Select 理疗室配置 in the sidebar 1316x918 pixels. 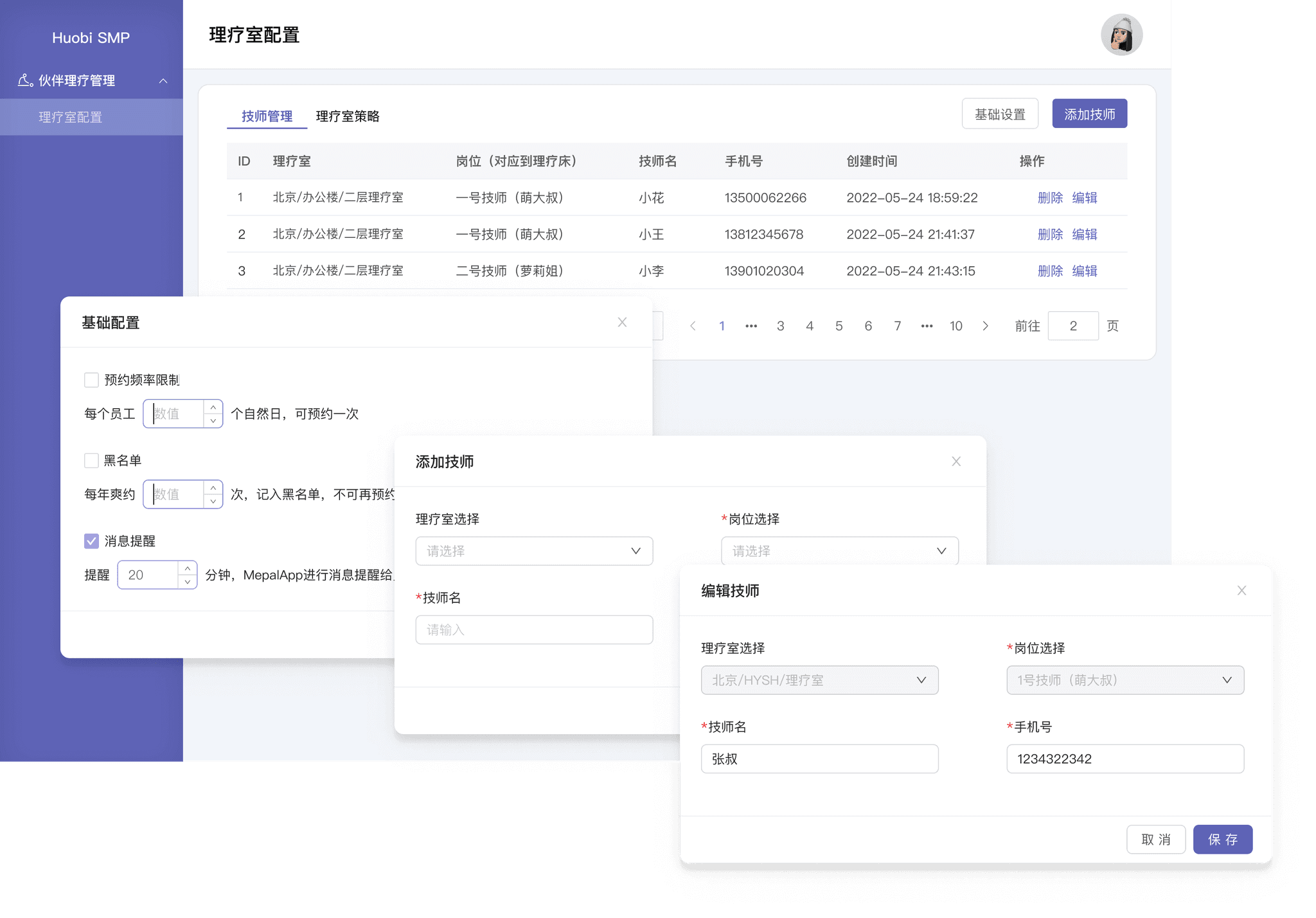tap(71, 117)
